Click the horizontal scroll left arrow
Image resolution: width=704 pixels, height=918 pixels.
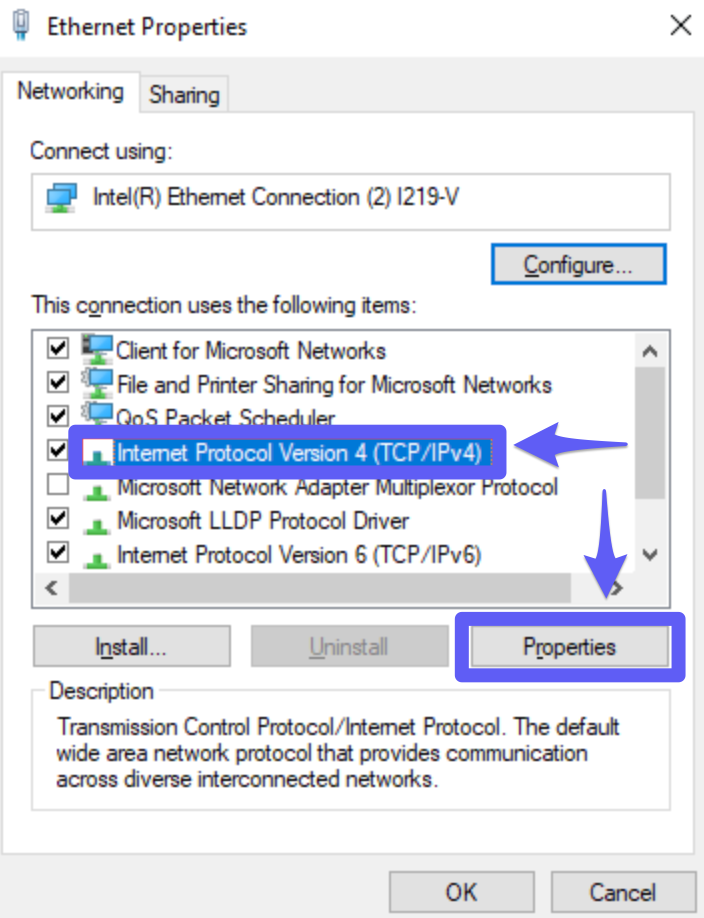point(52,588)
